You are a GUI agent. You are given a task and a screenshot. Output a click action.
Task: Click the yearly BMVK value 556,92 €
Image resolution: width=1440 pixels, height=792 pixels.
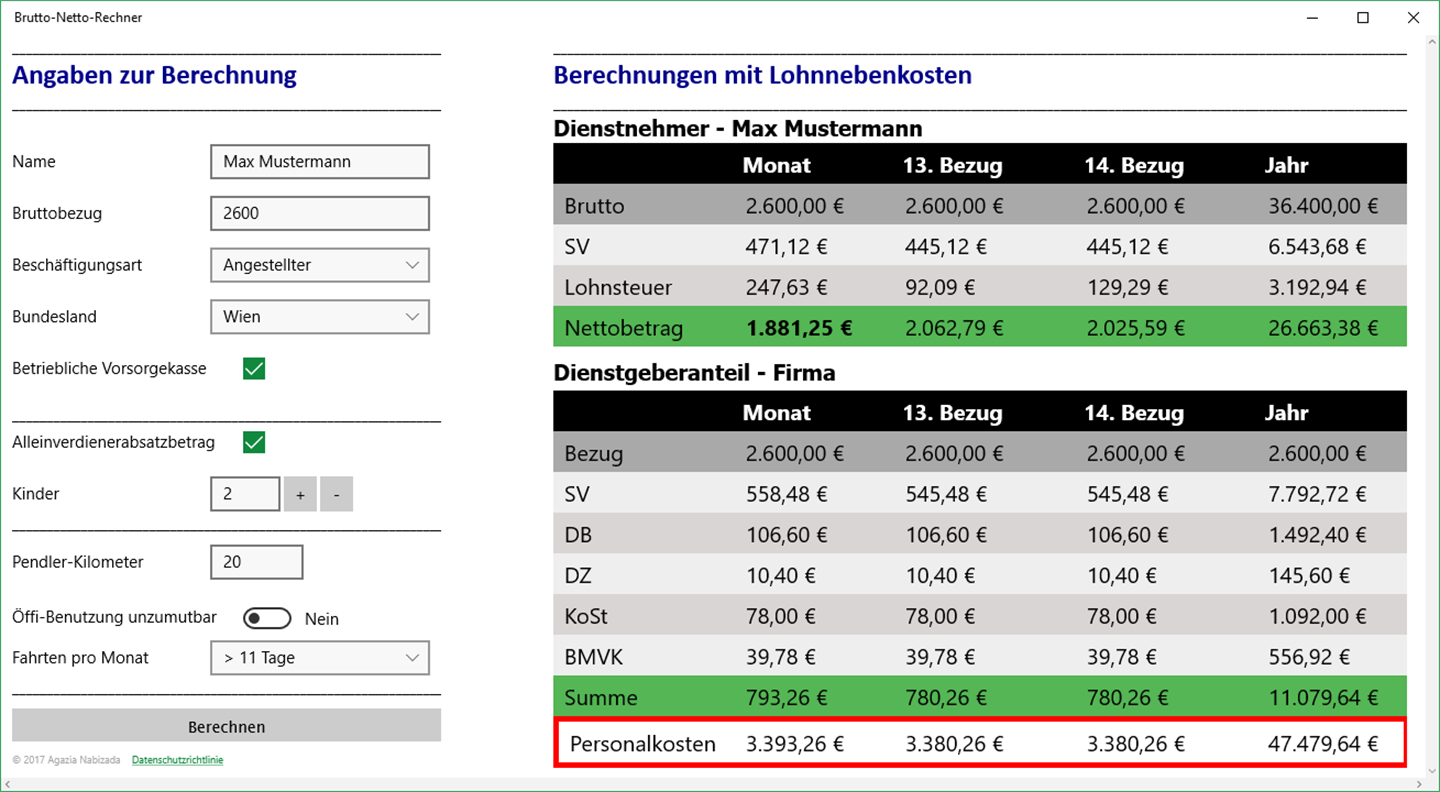1309,657
